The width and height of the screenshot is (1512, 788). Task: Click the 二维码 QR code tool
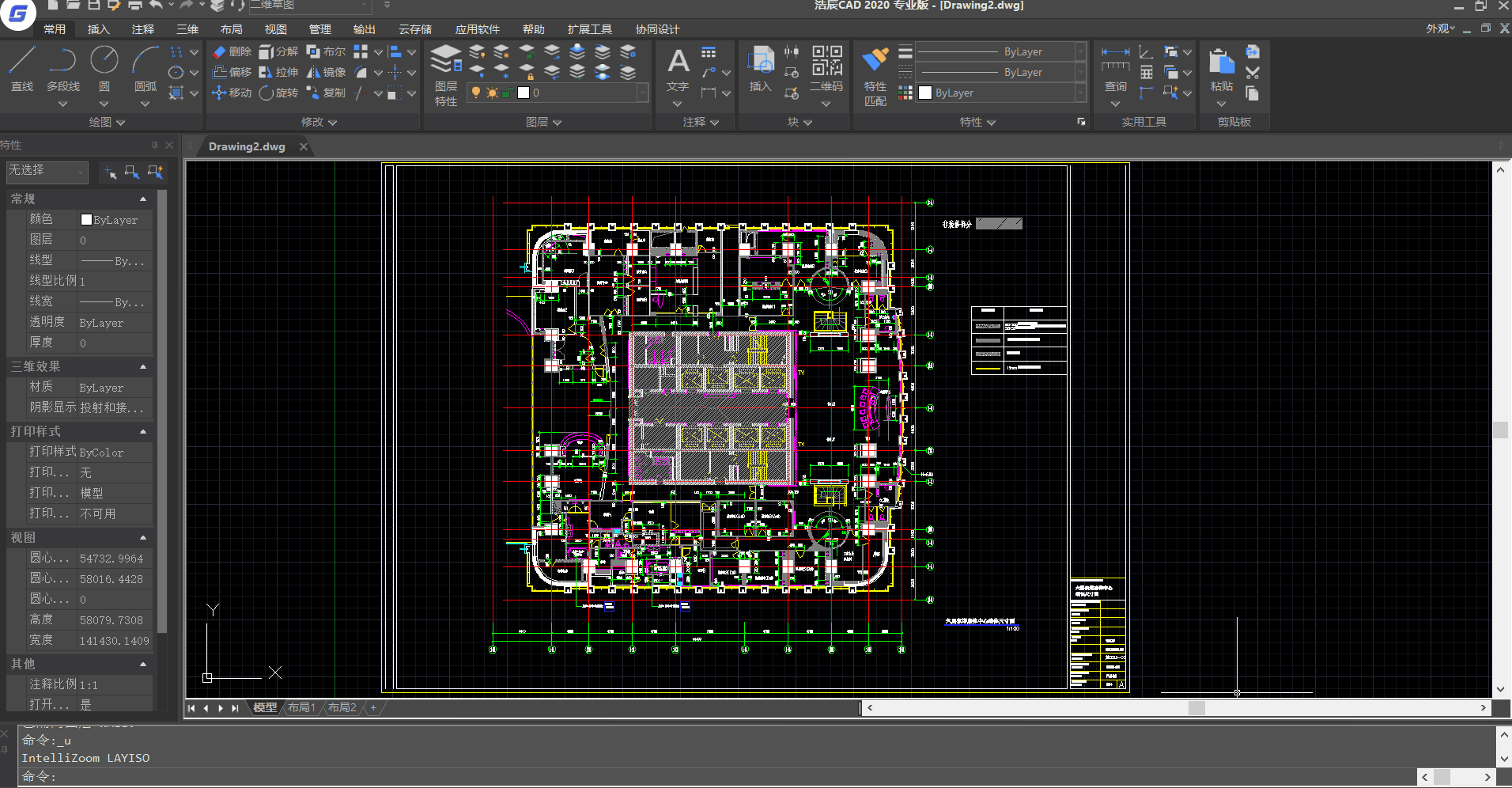click(826, 69)
